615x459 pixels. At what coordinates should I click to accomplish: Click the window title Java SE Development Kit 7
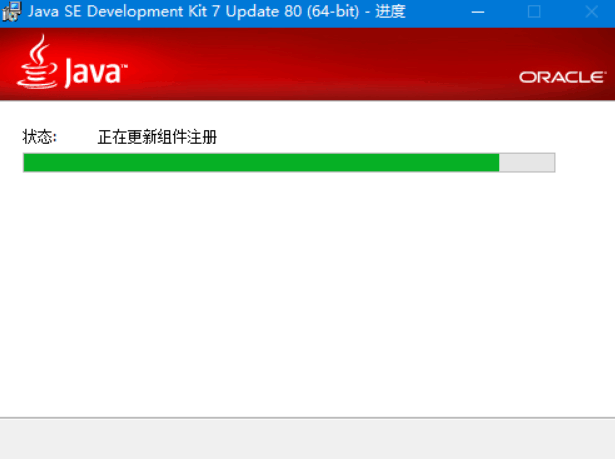pos(124,11)
